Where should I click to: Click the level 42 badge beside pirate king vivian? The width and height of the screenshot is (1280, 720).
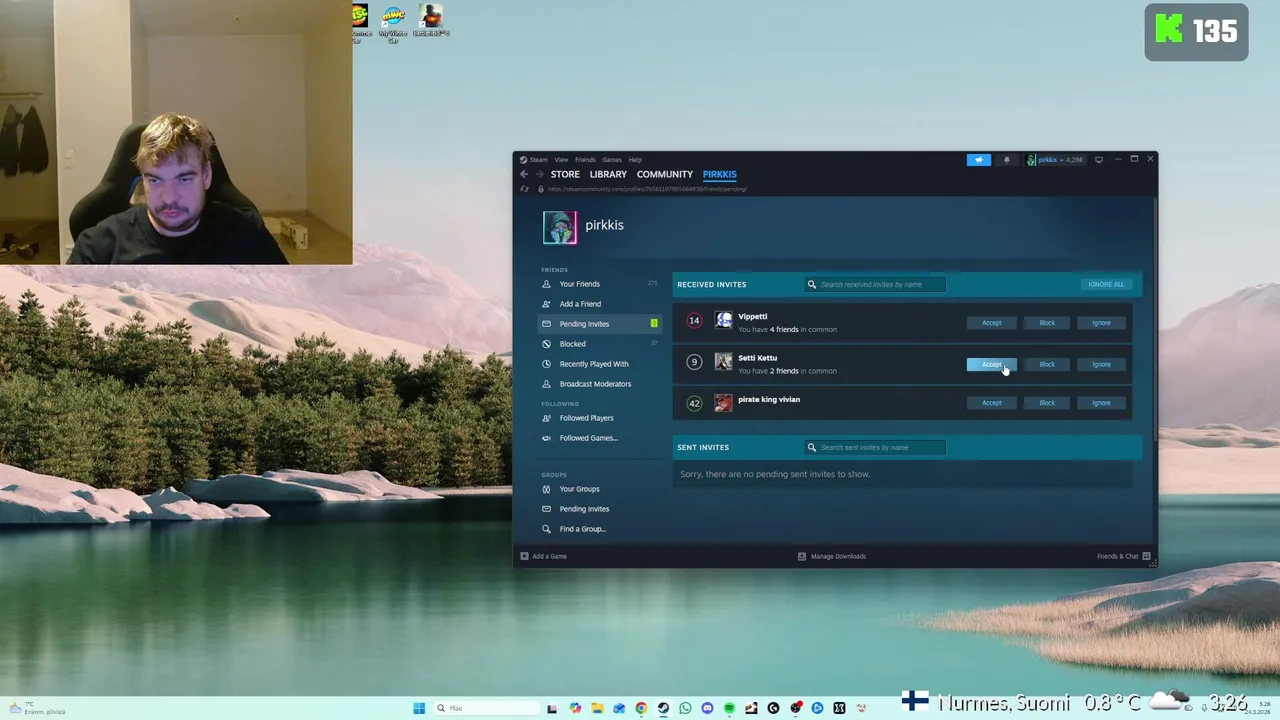click(694, 403)
